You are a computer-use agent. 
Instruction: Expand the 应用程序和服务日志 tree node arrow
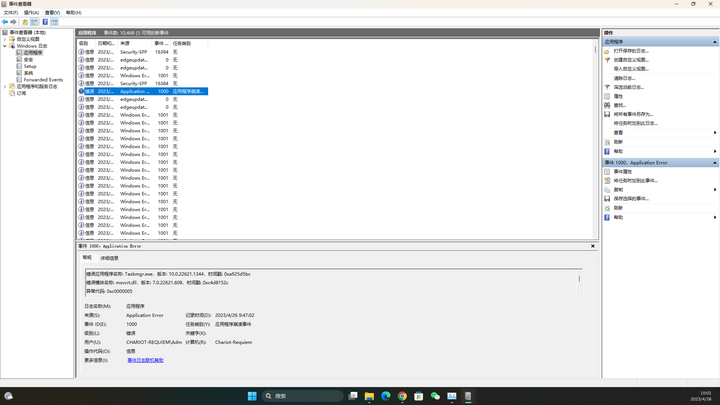click(5, 86)
